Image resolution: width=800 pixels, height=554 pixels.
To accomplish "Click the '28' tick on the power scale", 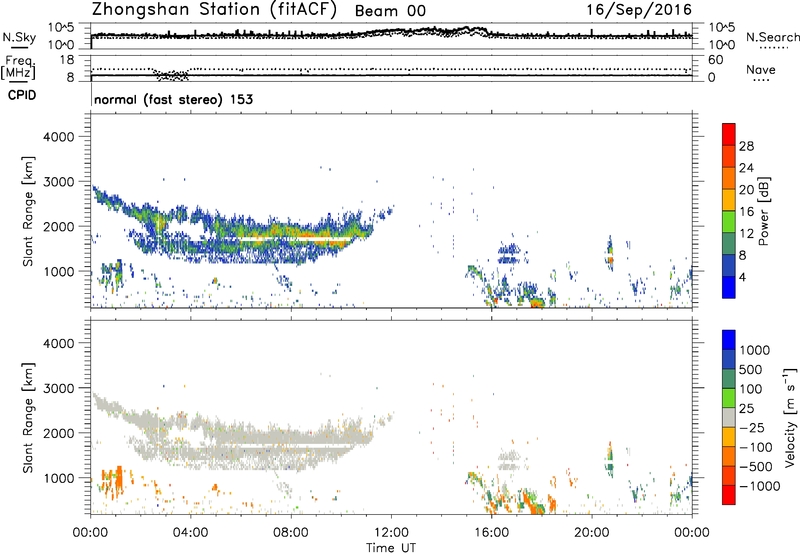I will (x=746, y=146).
